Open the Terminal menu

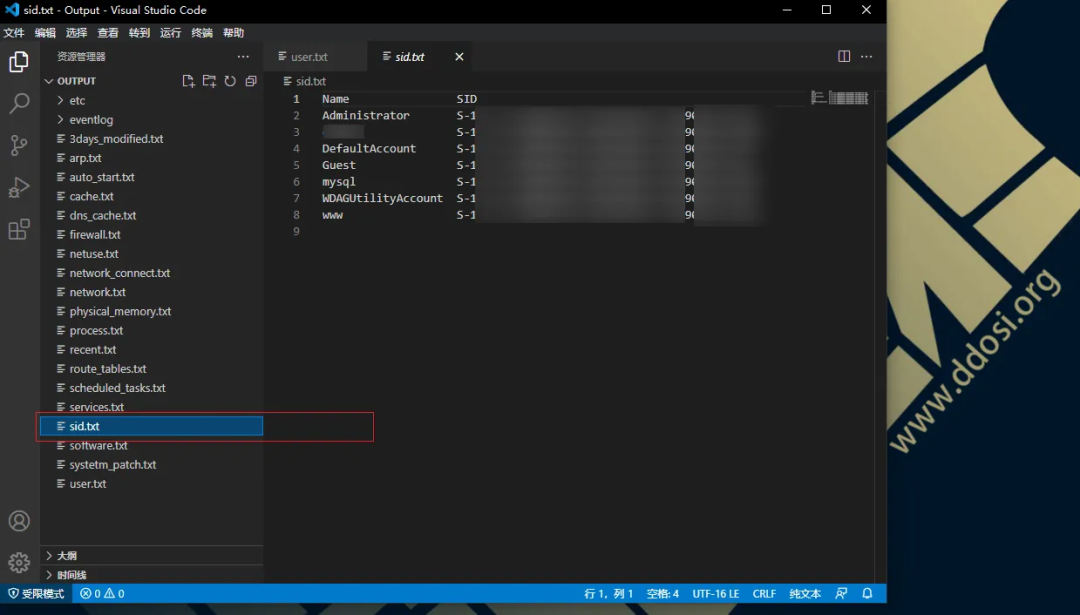click(202, 32)
